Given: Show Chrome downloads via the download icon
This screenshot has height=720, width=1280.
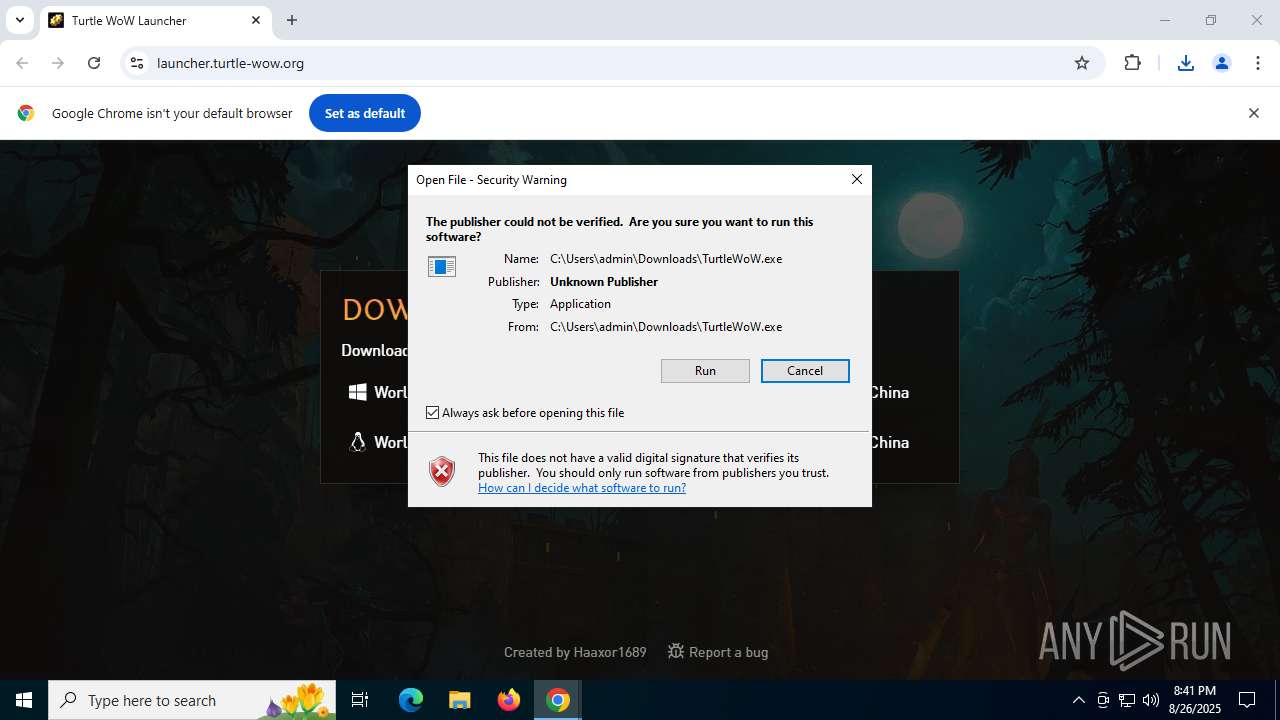Looking at the screenshot, I should pos(1186,63).
